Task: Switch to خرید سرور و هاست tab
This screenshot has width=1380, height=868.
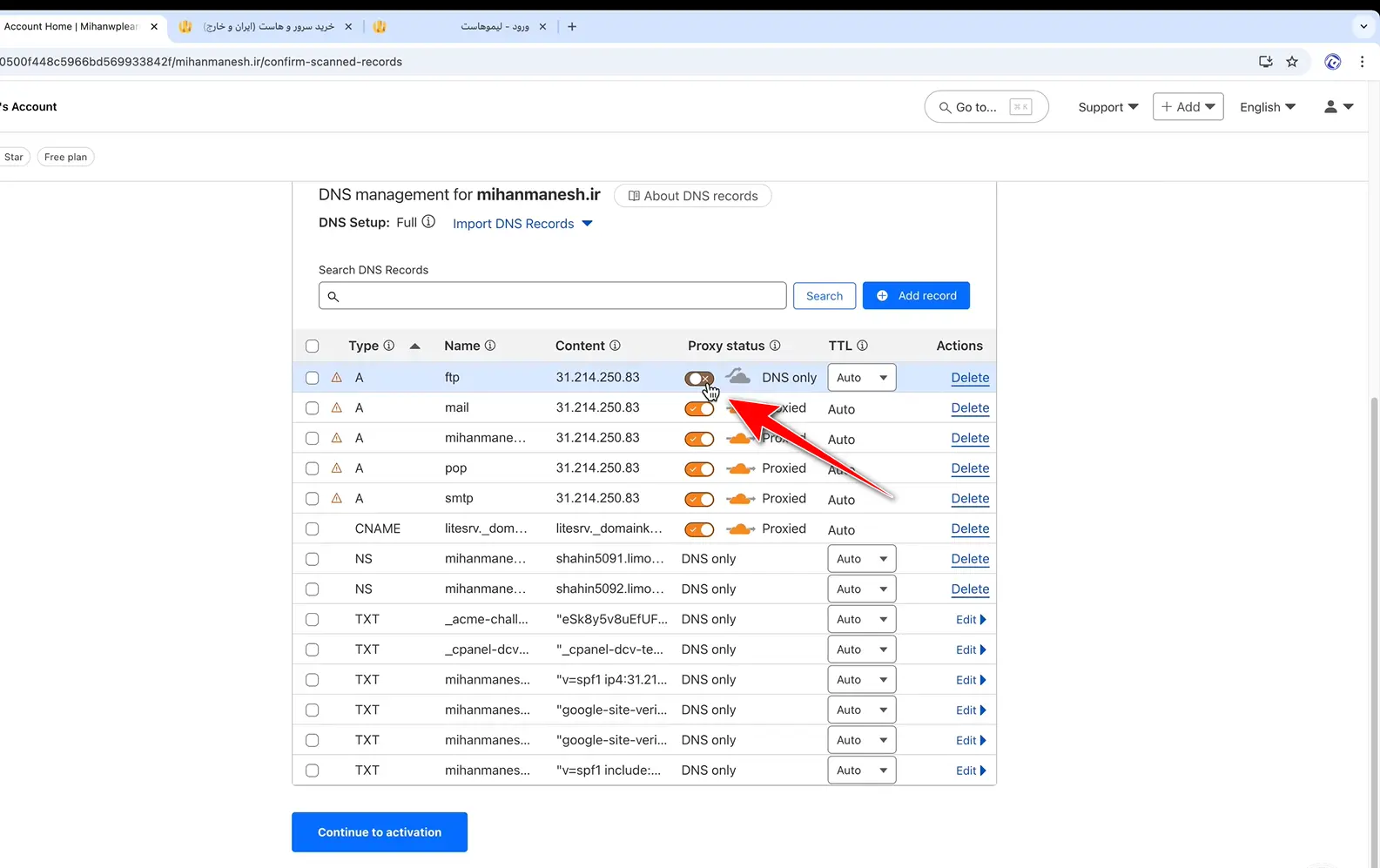Action: tap(266, 26)
